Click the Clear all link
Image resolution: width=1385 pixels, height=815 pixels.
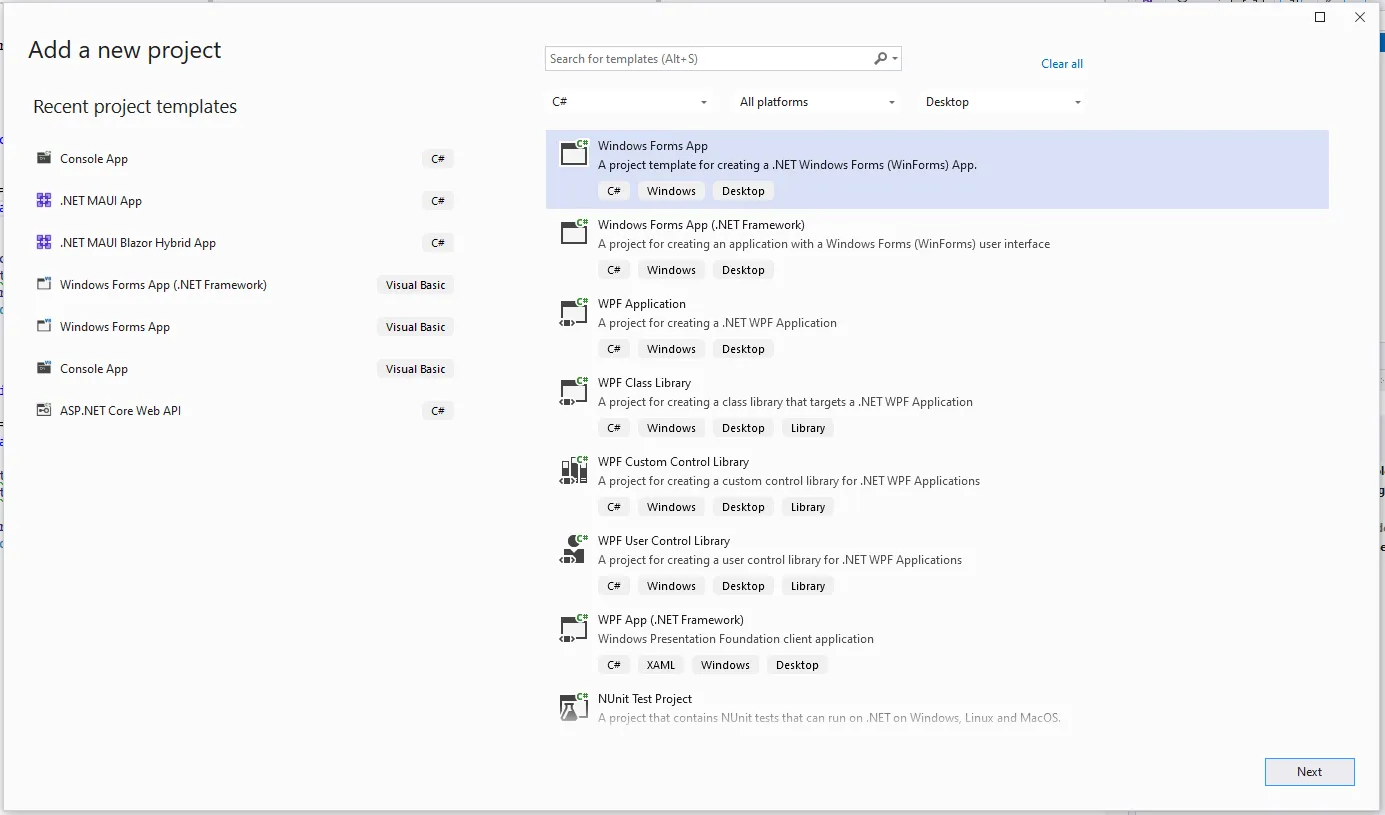point(1061,64)
